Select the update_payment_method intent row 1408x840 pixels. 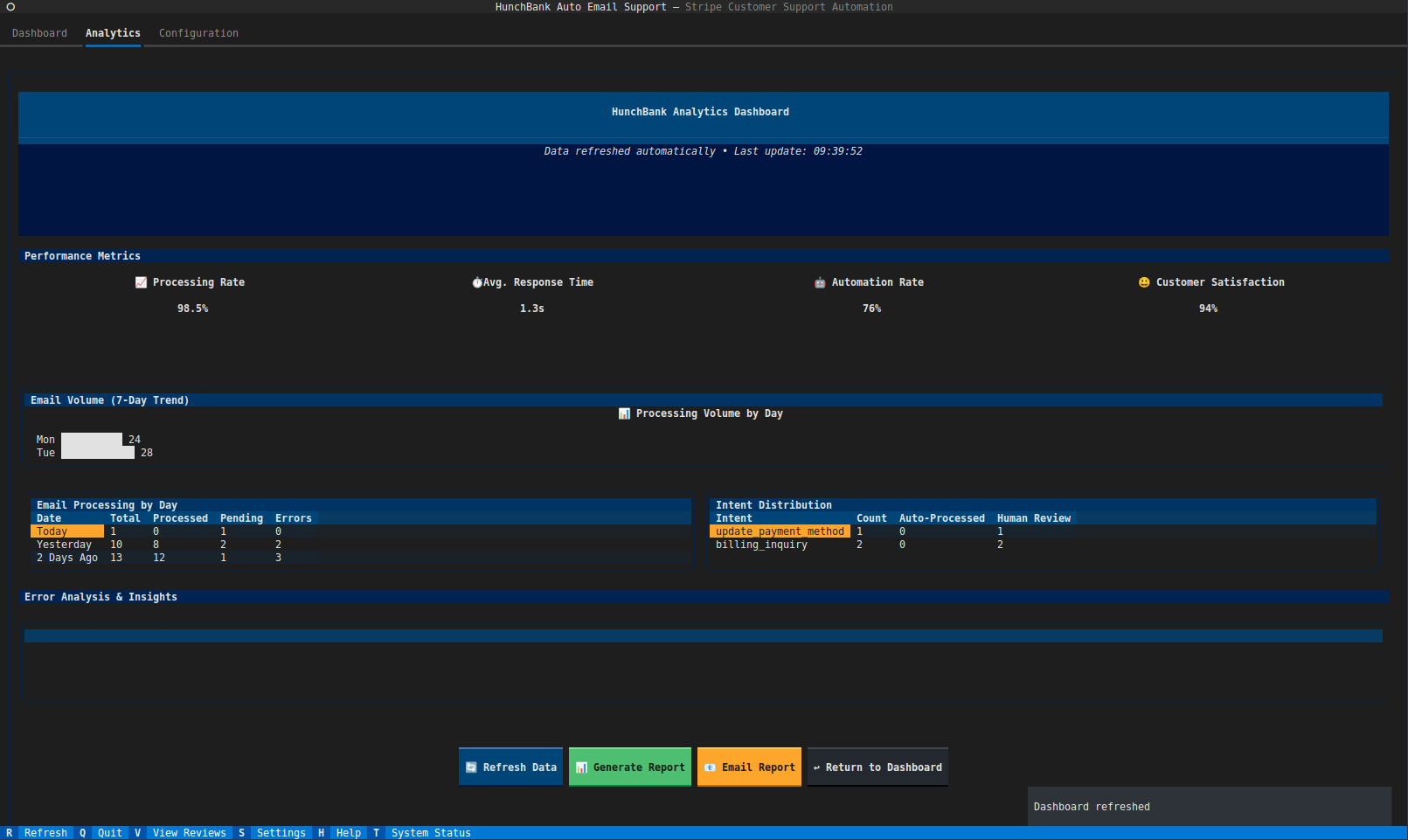coord(780,531)
